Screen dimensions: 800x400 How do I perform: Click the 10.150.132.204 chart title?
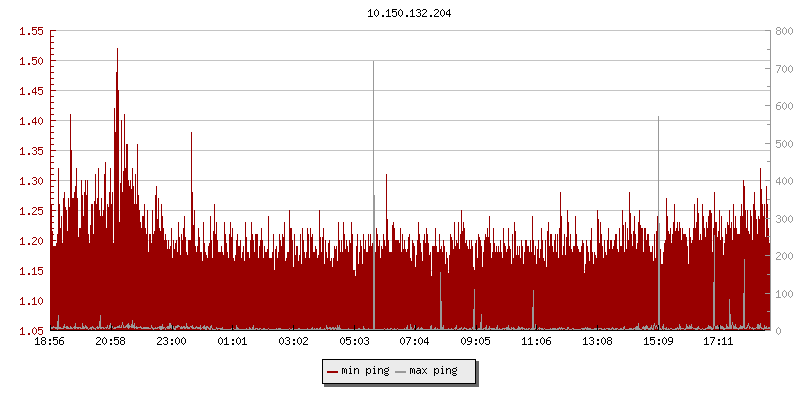tap(400, 14)
